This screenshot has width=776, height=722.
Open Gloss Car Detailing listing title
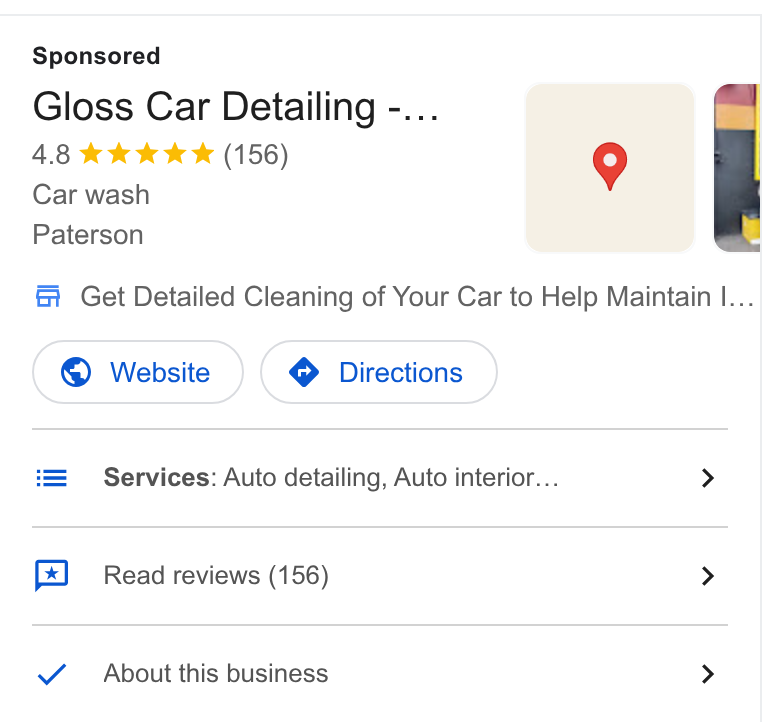click(236, 107)
